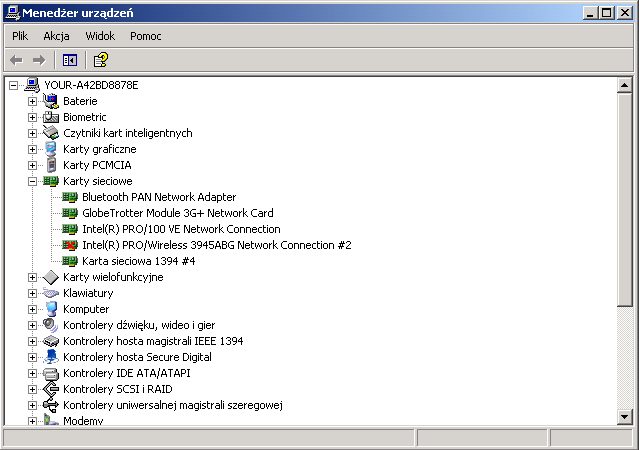The width and height of the screenshot is (639, 450).
Task: Click the disabled Intel Wireless 3945ABG icon
Action: (70, 245)
